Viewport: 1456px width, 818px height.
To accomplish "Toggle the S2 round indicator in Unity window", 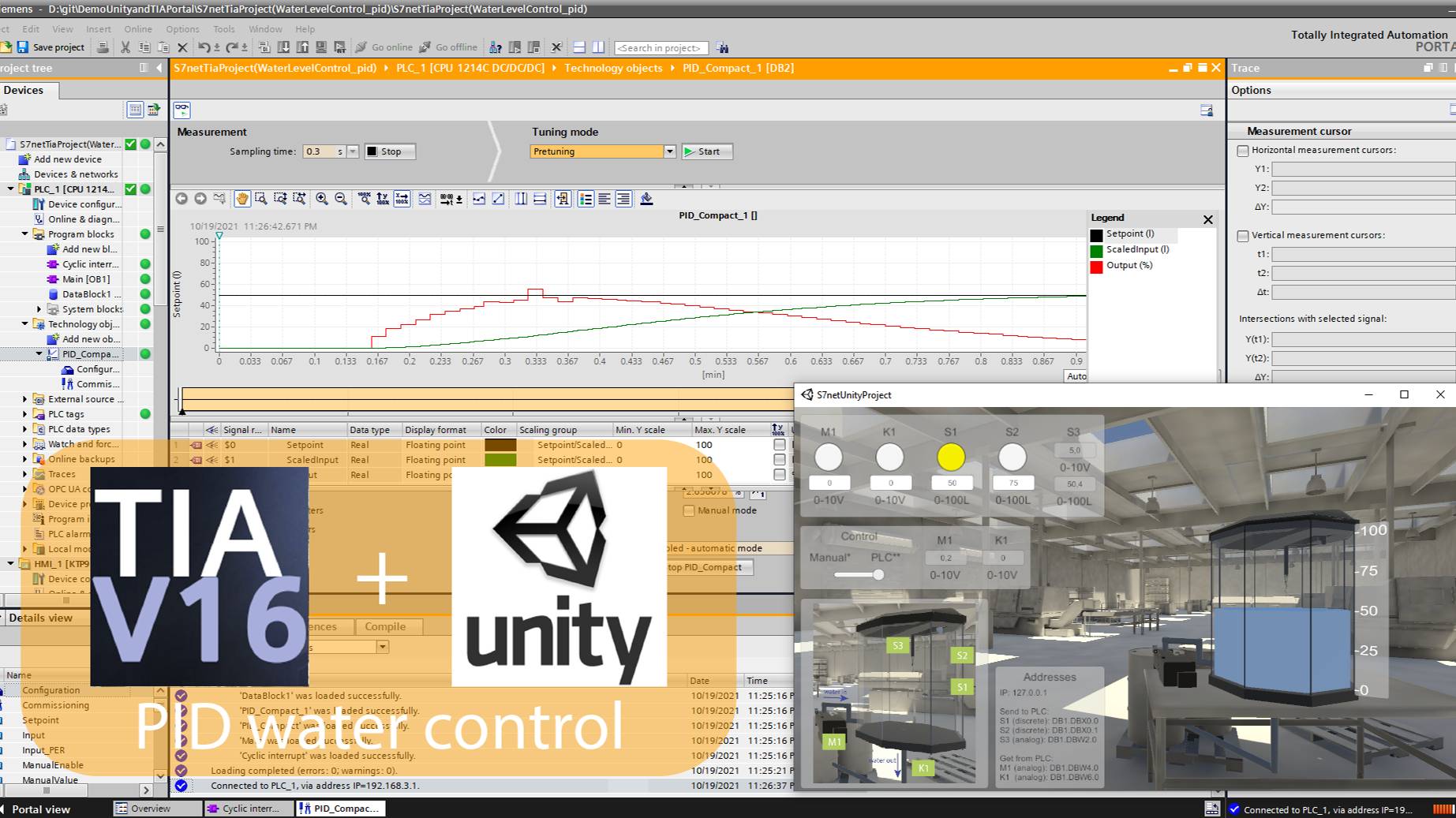I will point(1012,457).
